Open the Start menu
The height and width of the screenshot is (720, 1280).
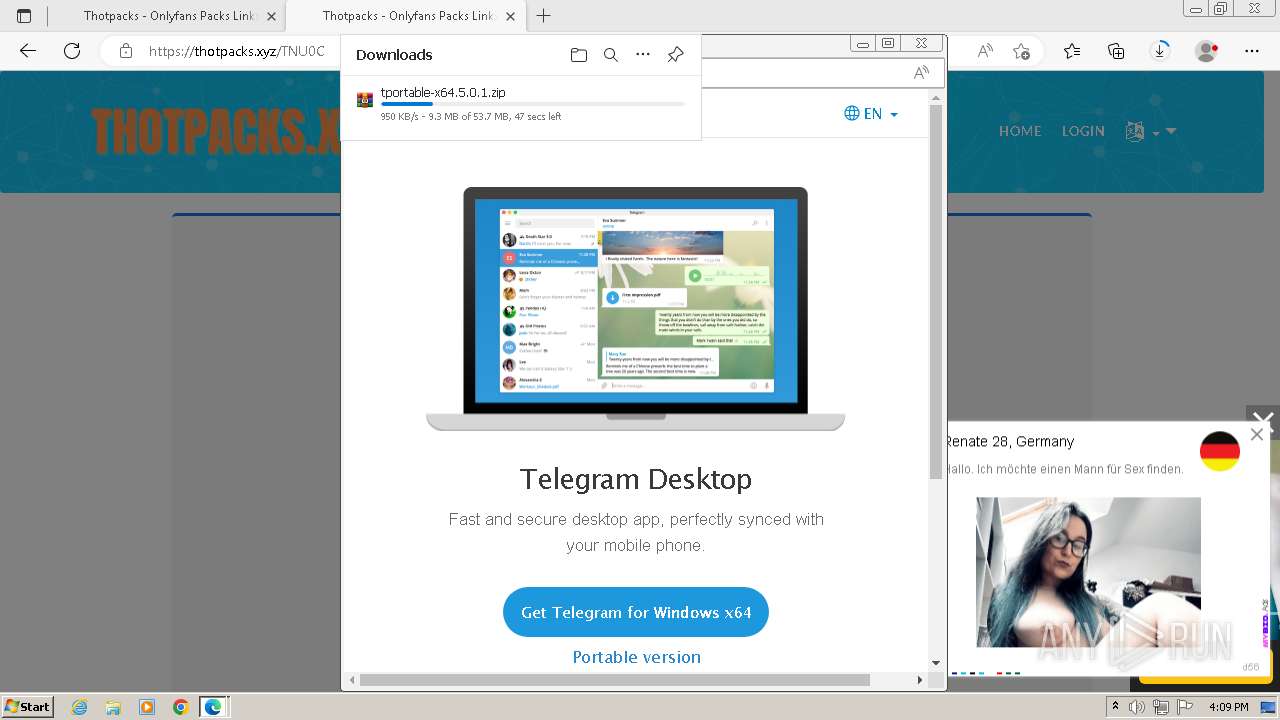click(x=28, y=706)
